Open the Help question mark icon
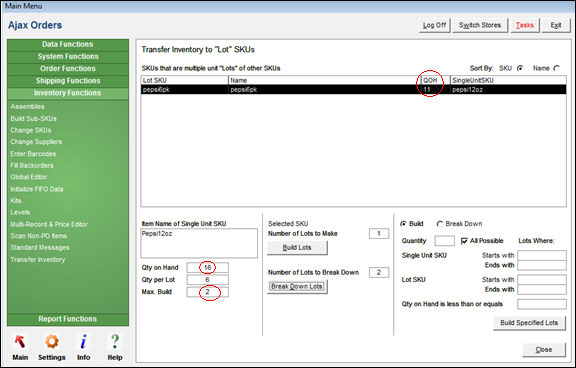Screen dimensions: 576x368 115,342
